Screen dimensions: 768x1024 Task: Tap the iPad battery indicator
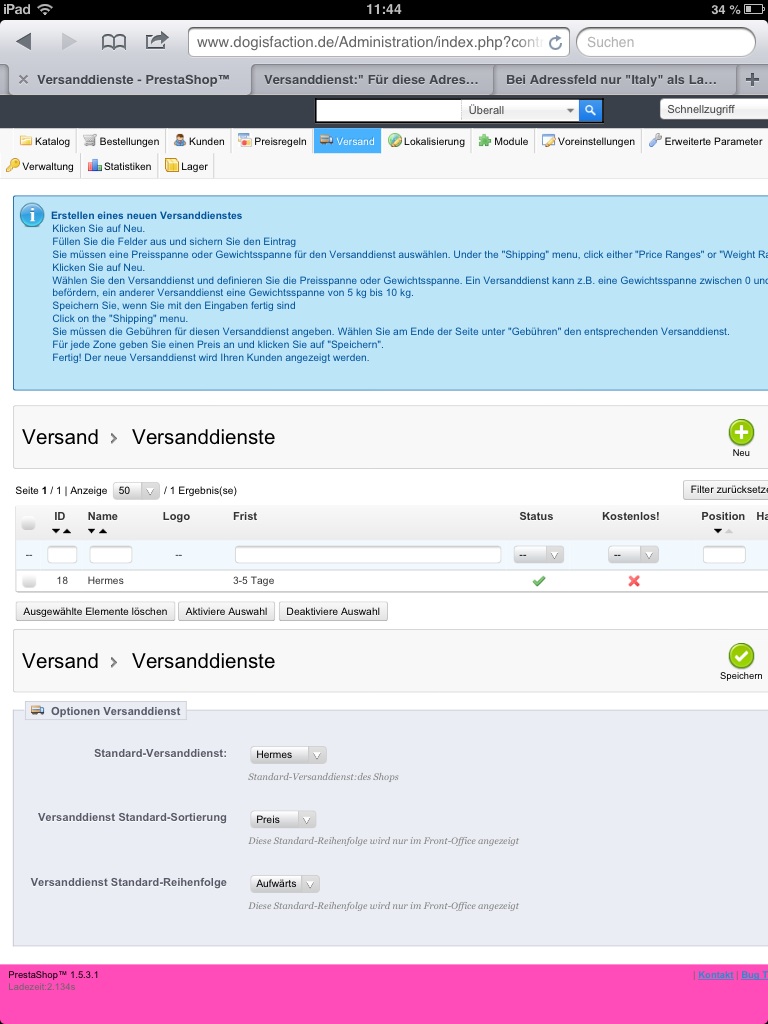[753, 10]
